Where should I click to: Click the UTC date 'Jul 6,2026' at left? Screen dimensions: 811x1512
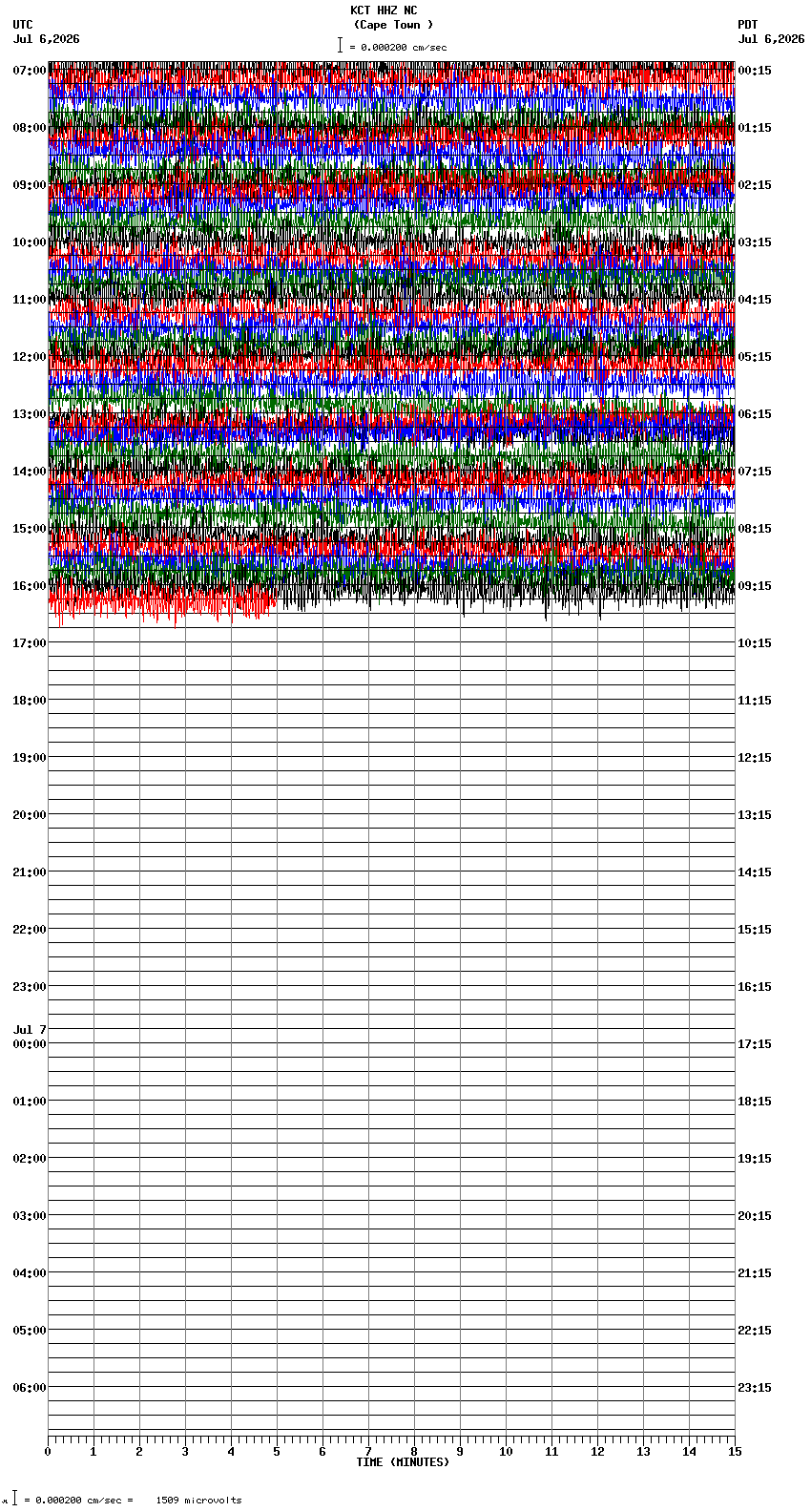coord(47,39)
